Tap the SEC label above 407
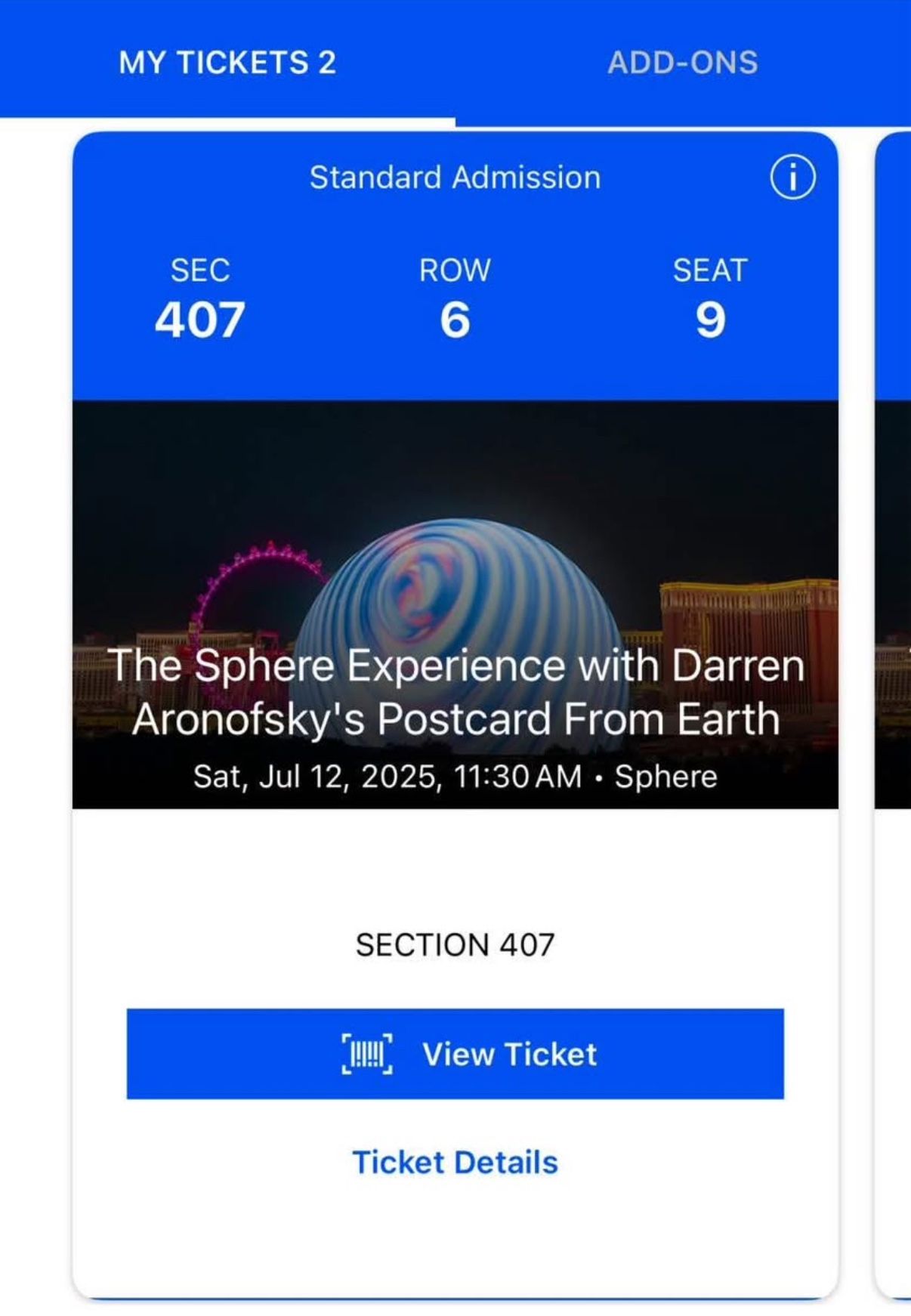911x1316 pixels. pyautogui.click(x=200, y=270)
